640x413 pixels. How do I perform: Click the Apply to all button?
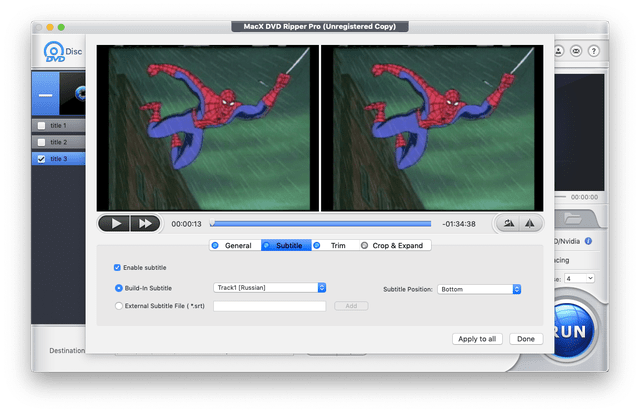[476, 339]
